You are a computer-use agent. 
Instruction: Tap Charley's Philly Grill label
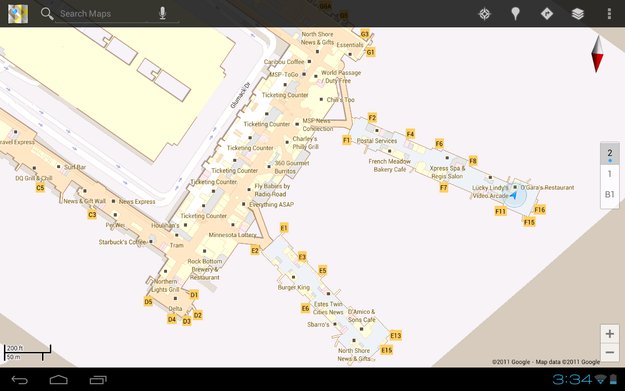tap(305, 143)
